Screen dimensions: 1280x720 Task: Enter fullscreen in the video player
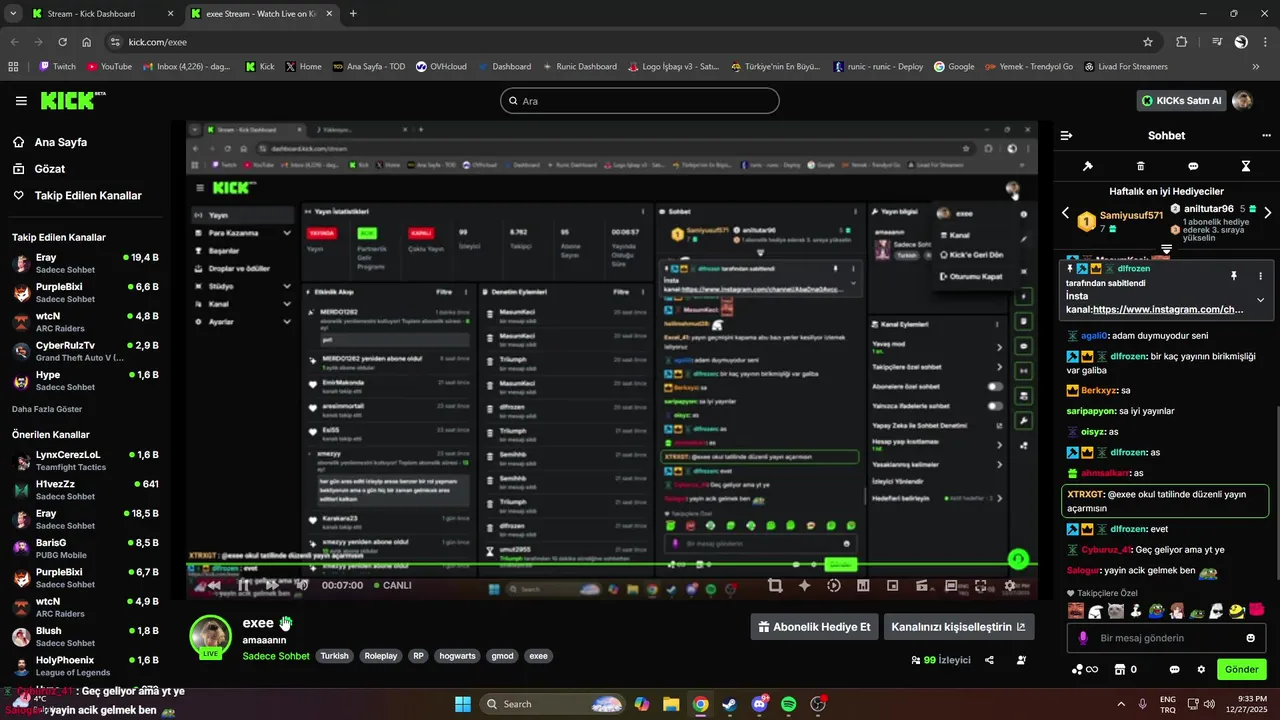click(981, 586)
